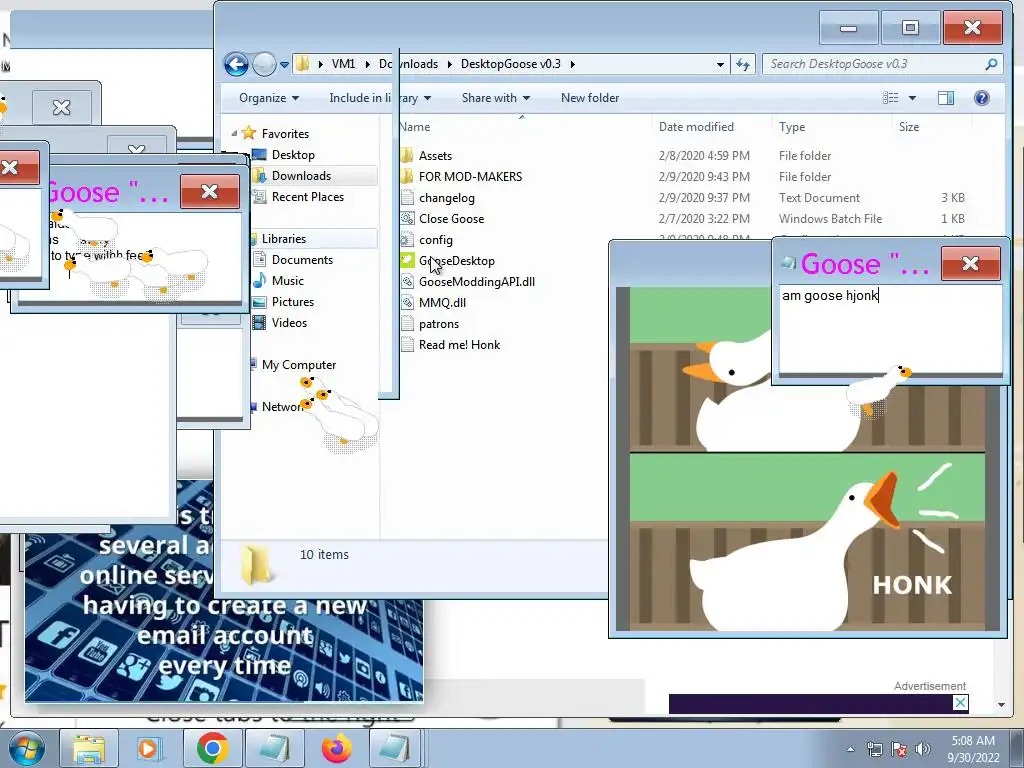Sort files by the Type column
The height and width of the screenshot is (768, 1024).
[x=830, y=127]
